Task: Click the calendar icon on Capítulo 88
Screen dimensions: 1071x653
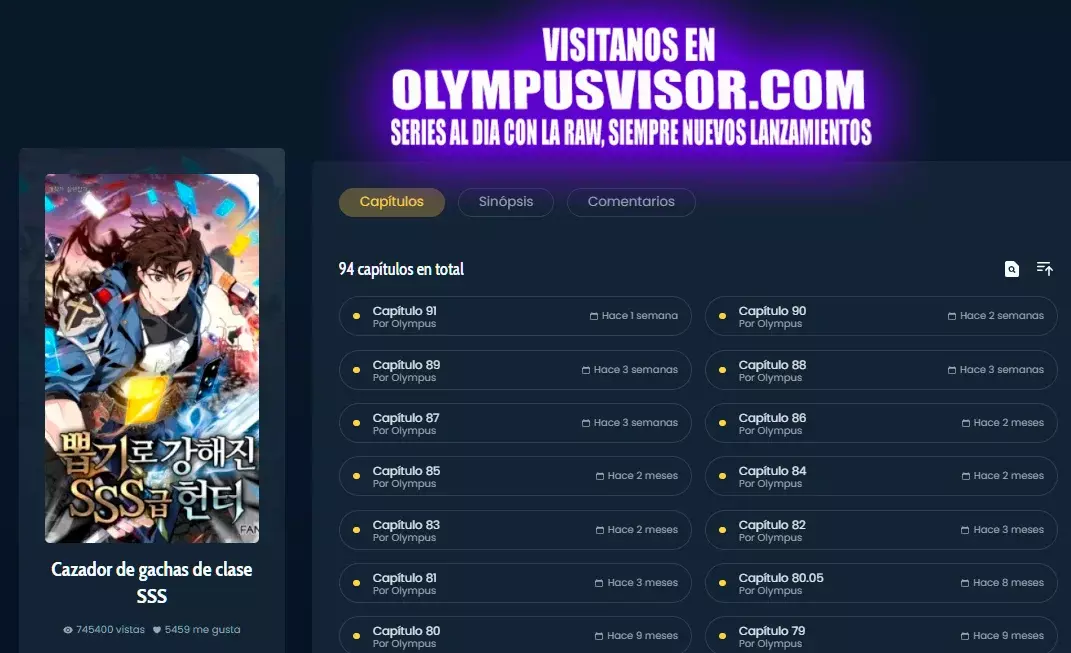Action: (951, 370)
